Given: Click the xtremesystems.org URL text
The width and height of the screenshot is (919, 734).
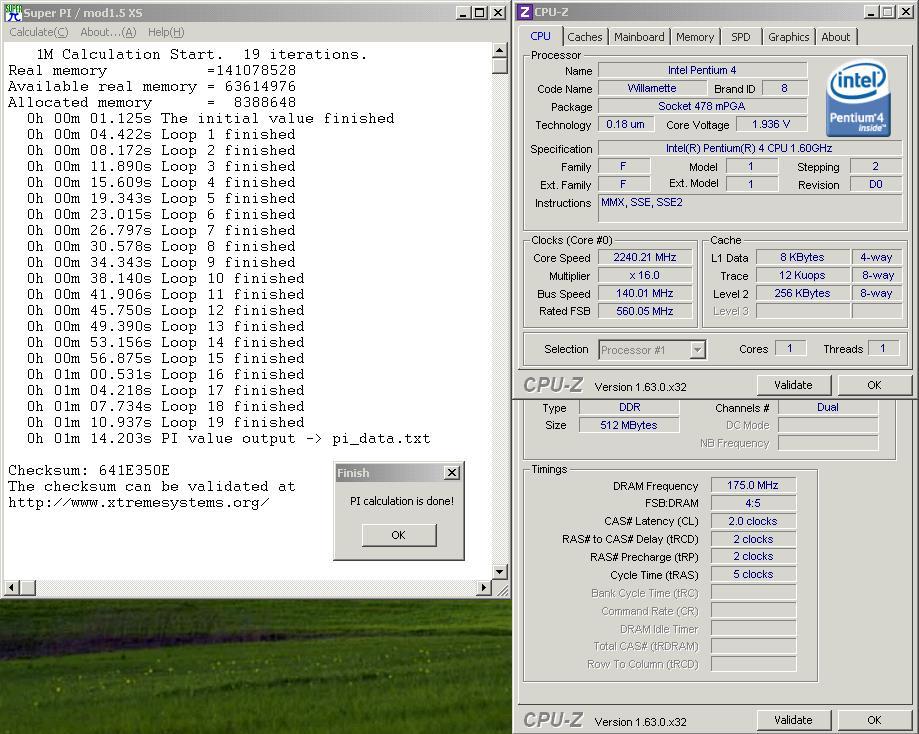Looking at the screenshot, I should tap(139, 502).
